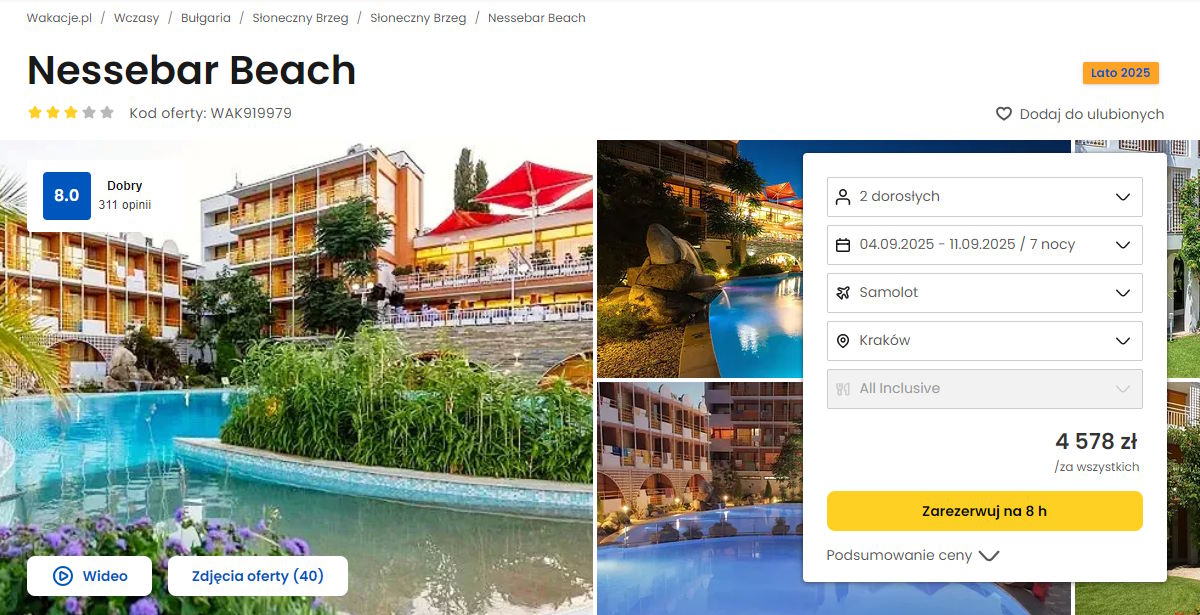Viewport: 1200px width, 615px height.
Task: Click the heart icon for favorites
Action: click(x=1004, y=114)
